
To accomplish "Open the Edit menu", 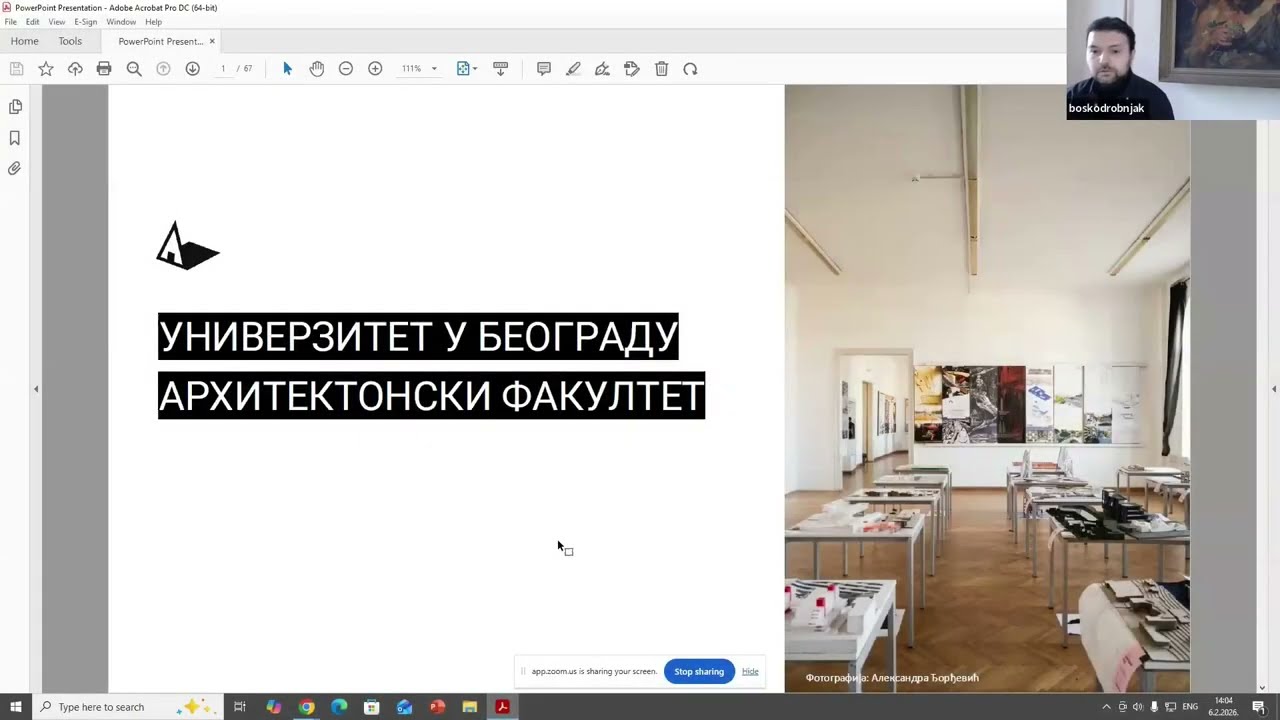I will tap(33, 22).
